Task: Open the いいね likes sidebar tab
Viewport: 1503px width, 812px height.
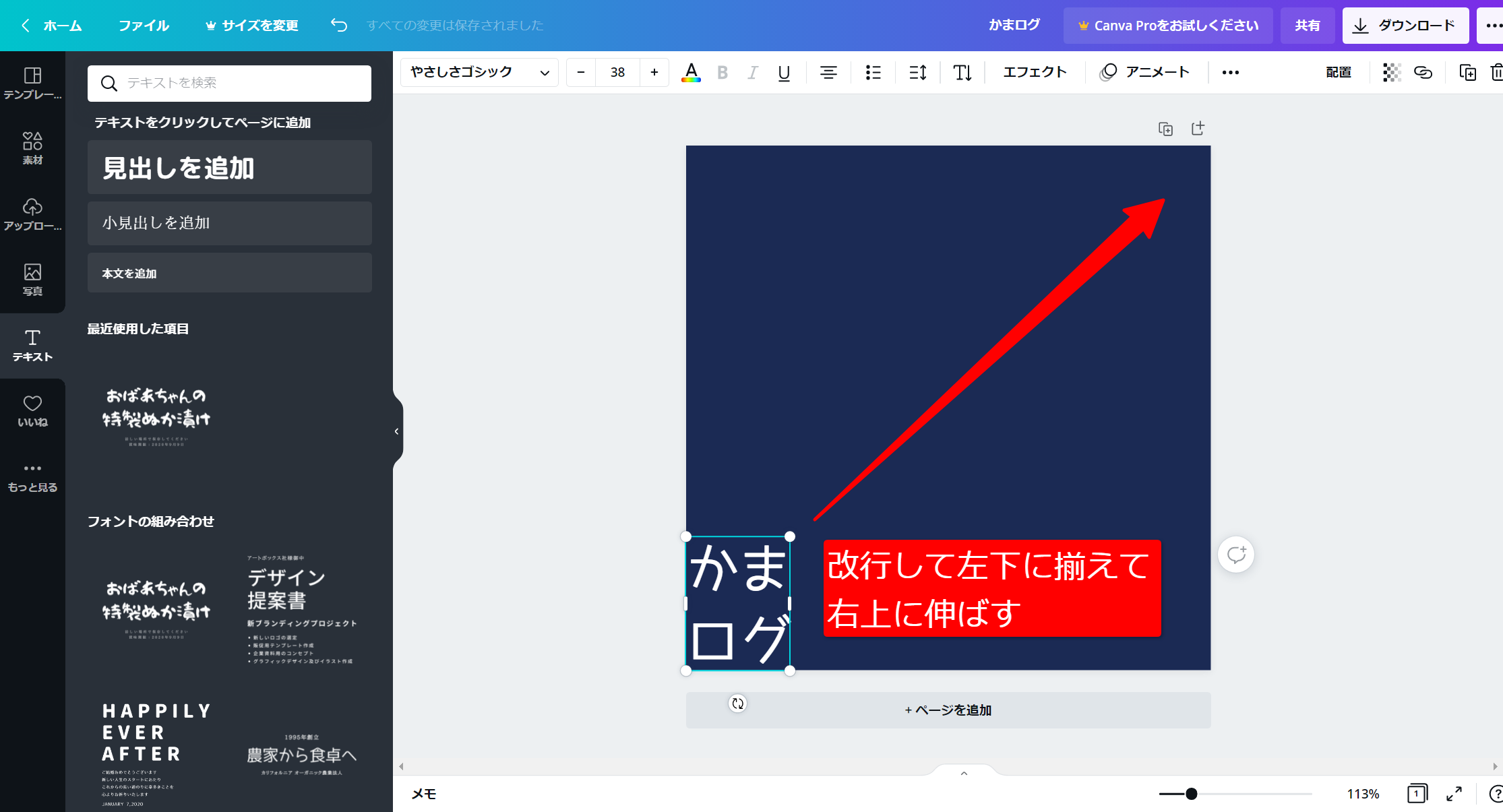Action: [x=32, y=411]
